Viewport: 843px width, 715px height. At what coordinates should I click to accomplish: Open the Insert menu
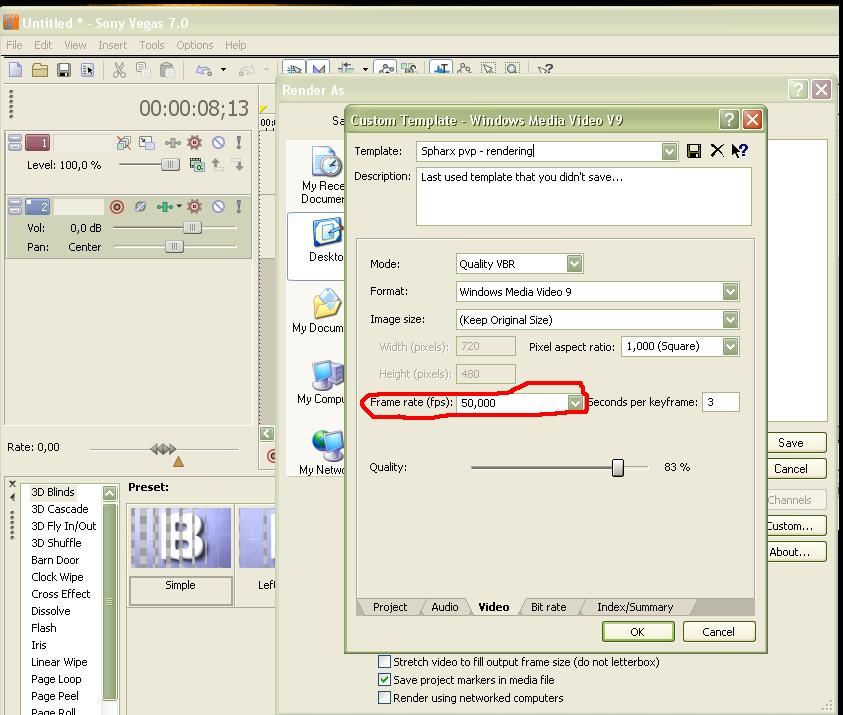[112, 45]
